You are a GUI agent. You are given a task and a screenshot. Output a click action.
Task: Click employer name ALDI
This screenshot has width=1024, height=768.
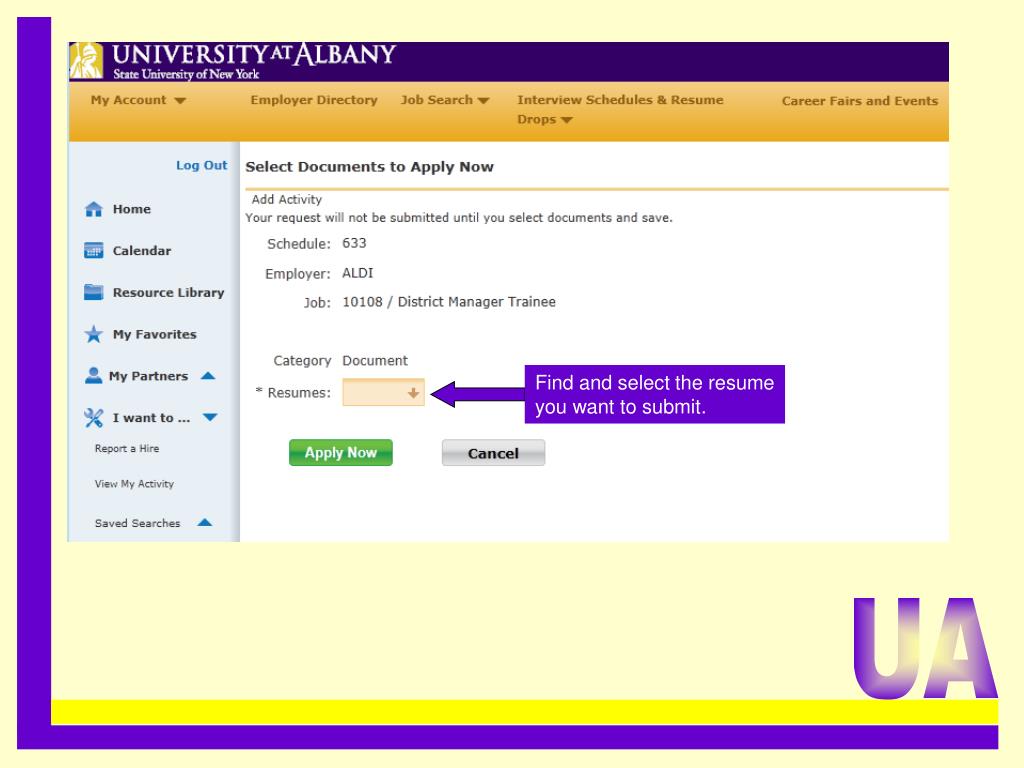pos(358,273)
